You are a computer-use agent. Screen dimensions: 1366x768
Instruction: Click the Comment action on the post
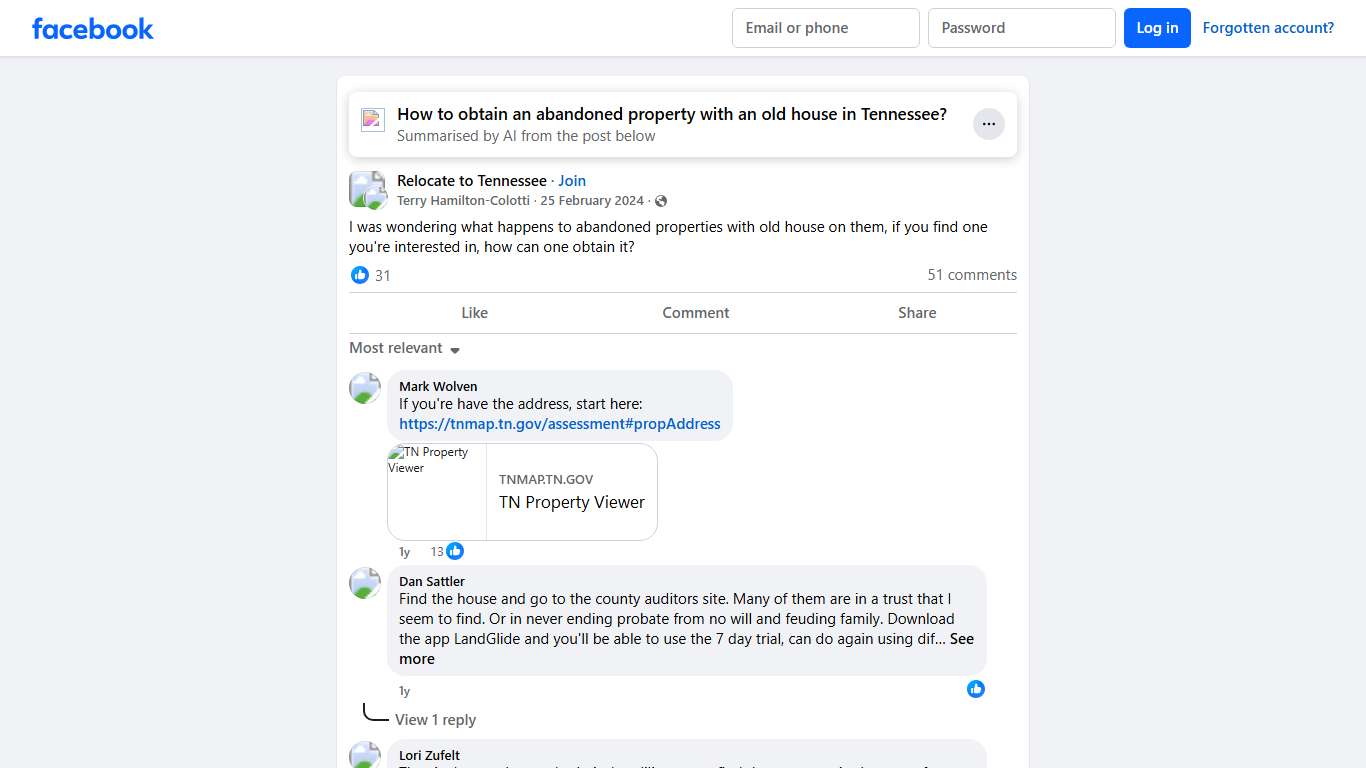695,313
